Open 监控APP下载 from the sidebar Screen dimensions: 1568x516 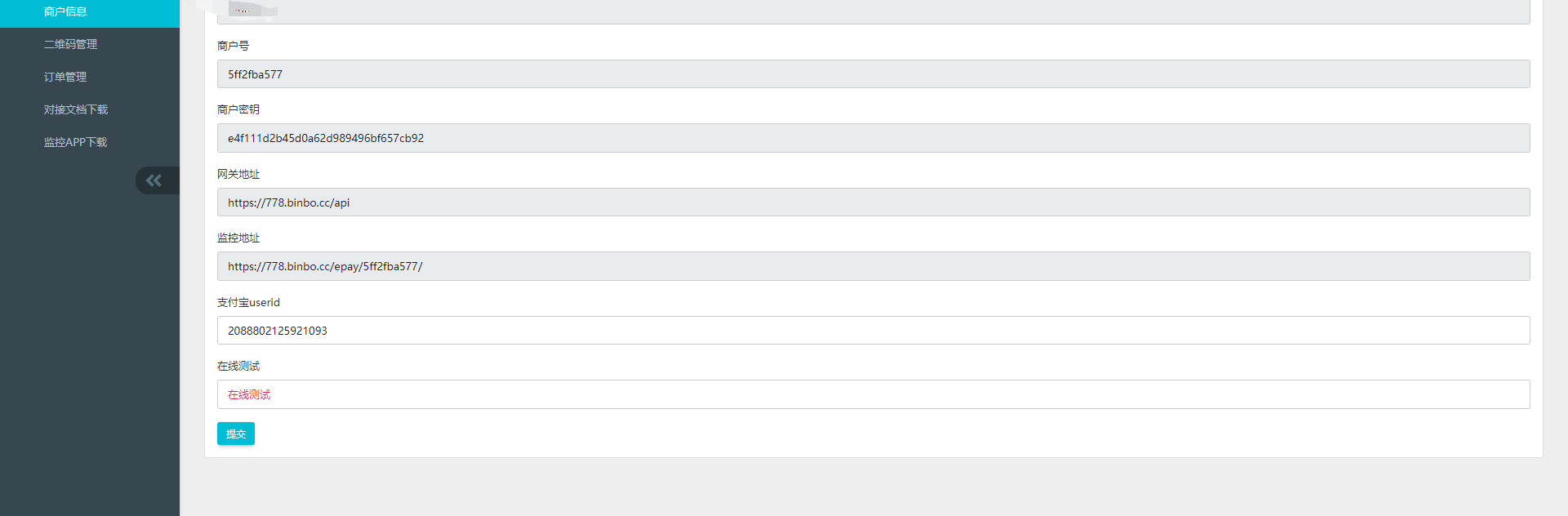(75, 142)
